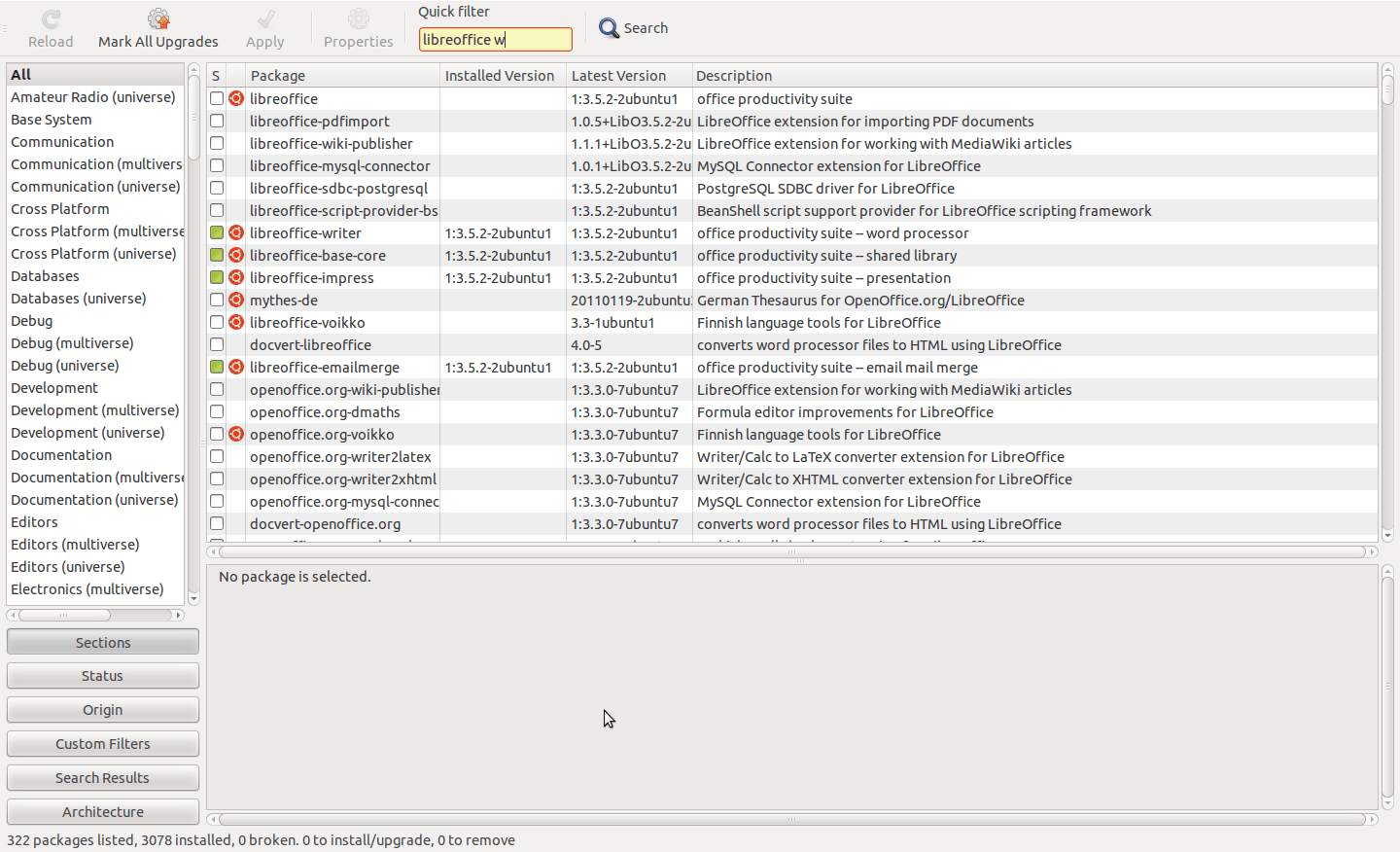Toggle the status checkbox for docvert-libreoffice

pos(217,344)
